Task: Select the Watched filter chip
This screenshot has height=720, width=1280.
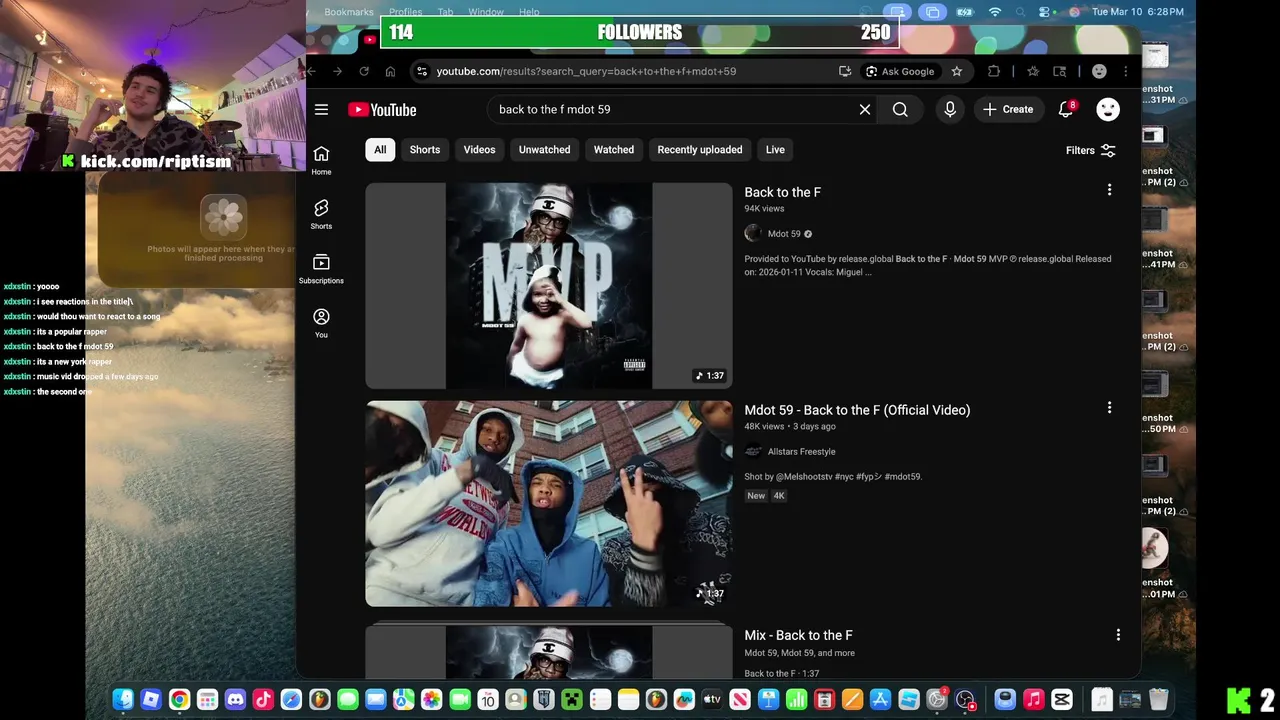Action: pyautogui.click(x=614, y=150)
